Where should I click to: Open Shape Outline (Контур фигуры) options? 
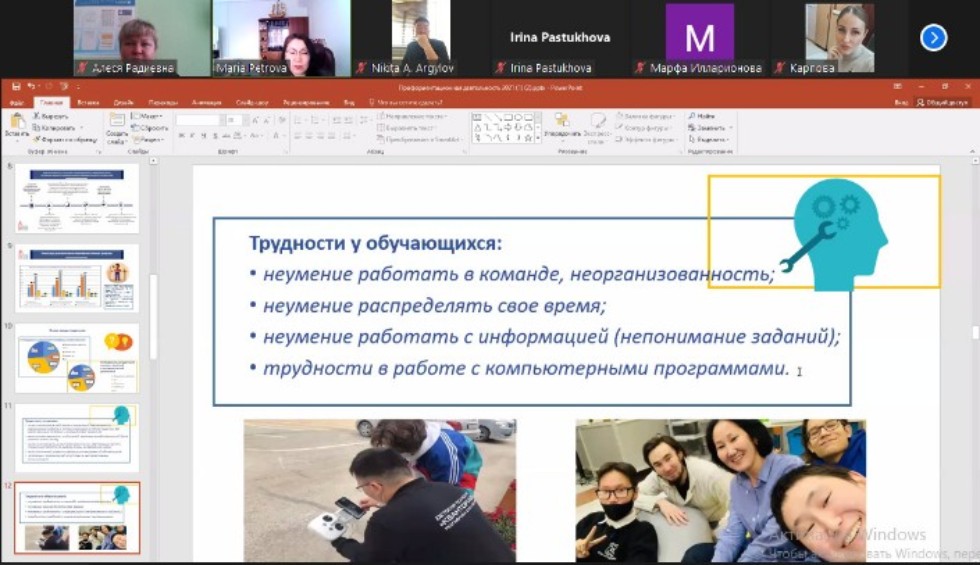(644, 128)
